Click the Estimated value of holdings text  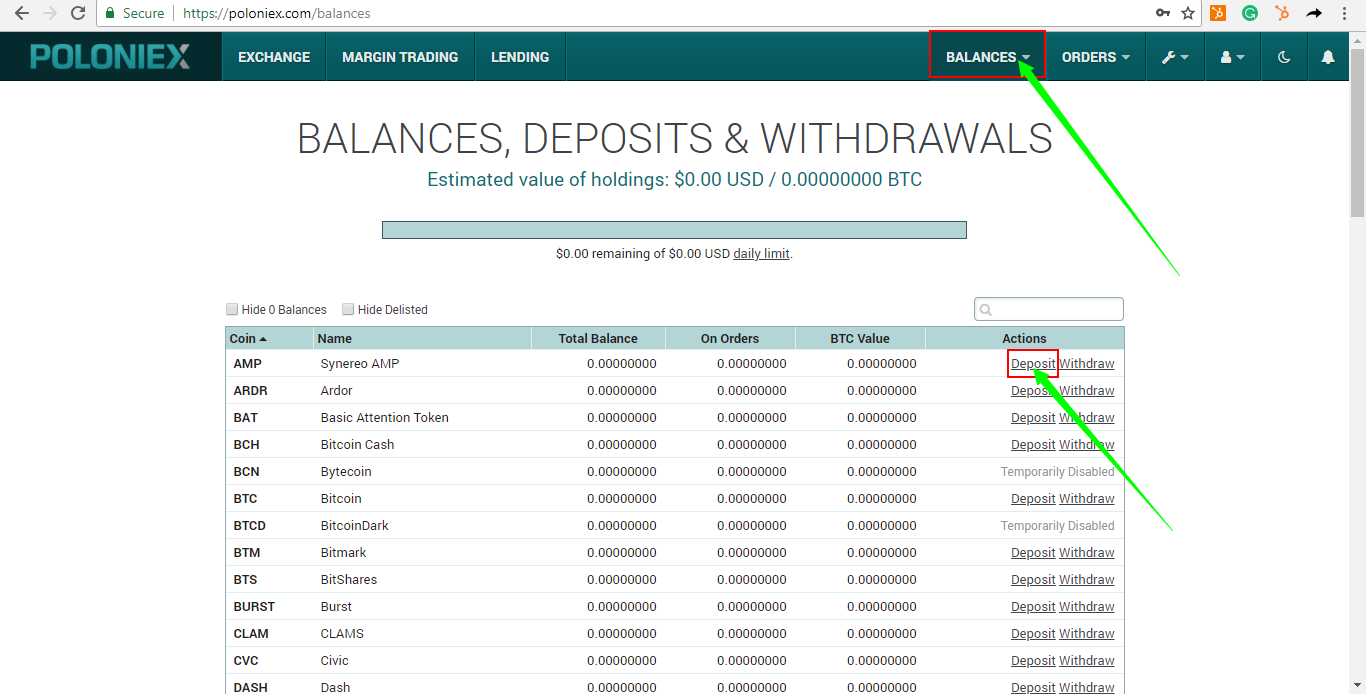[x=675, y=180]
